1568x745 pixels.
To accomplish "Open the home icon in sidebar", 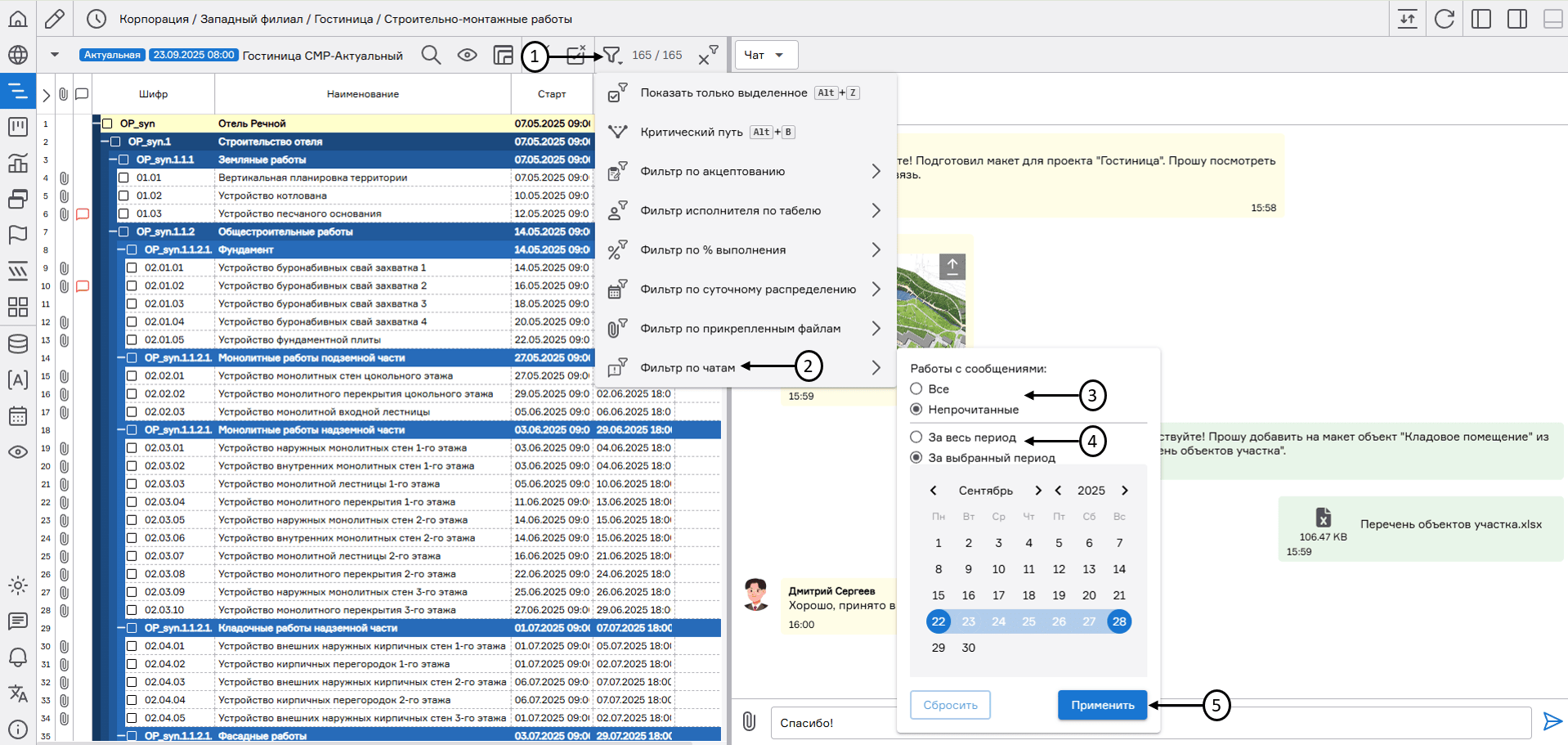I will pos(18,18).
